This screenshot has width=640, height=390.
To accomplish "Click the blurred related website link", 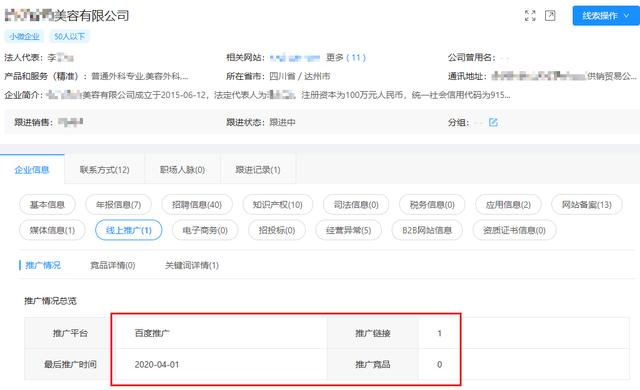I will click(295, 58).
